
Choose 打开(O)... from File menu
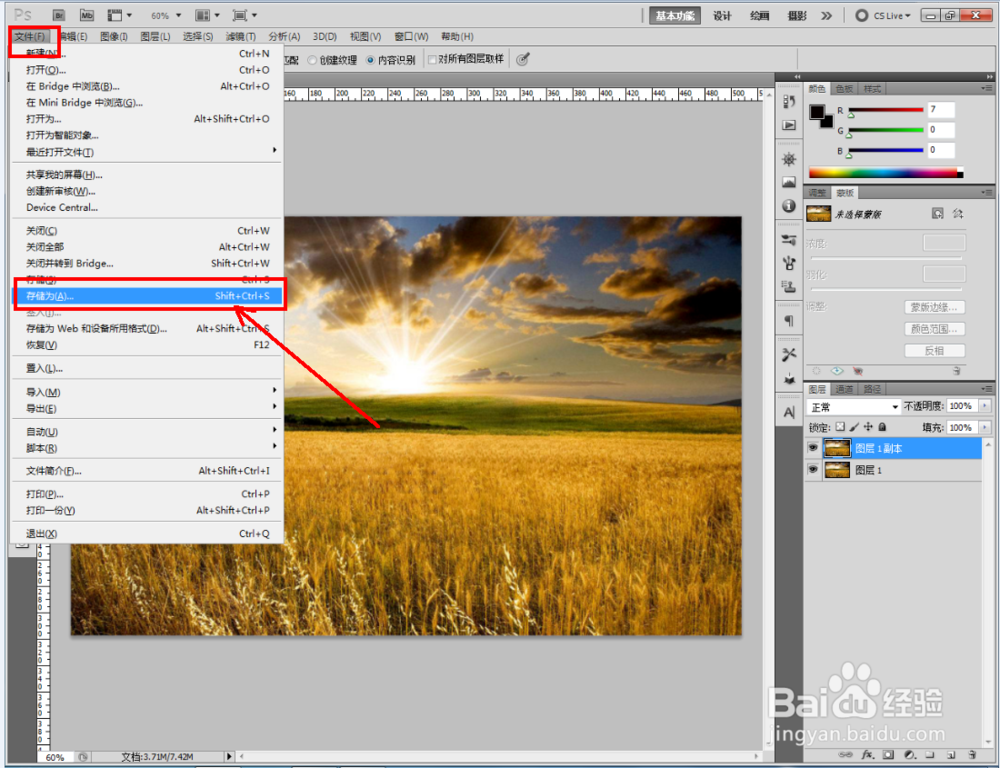[x=147, y=70]
